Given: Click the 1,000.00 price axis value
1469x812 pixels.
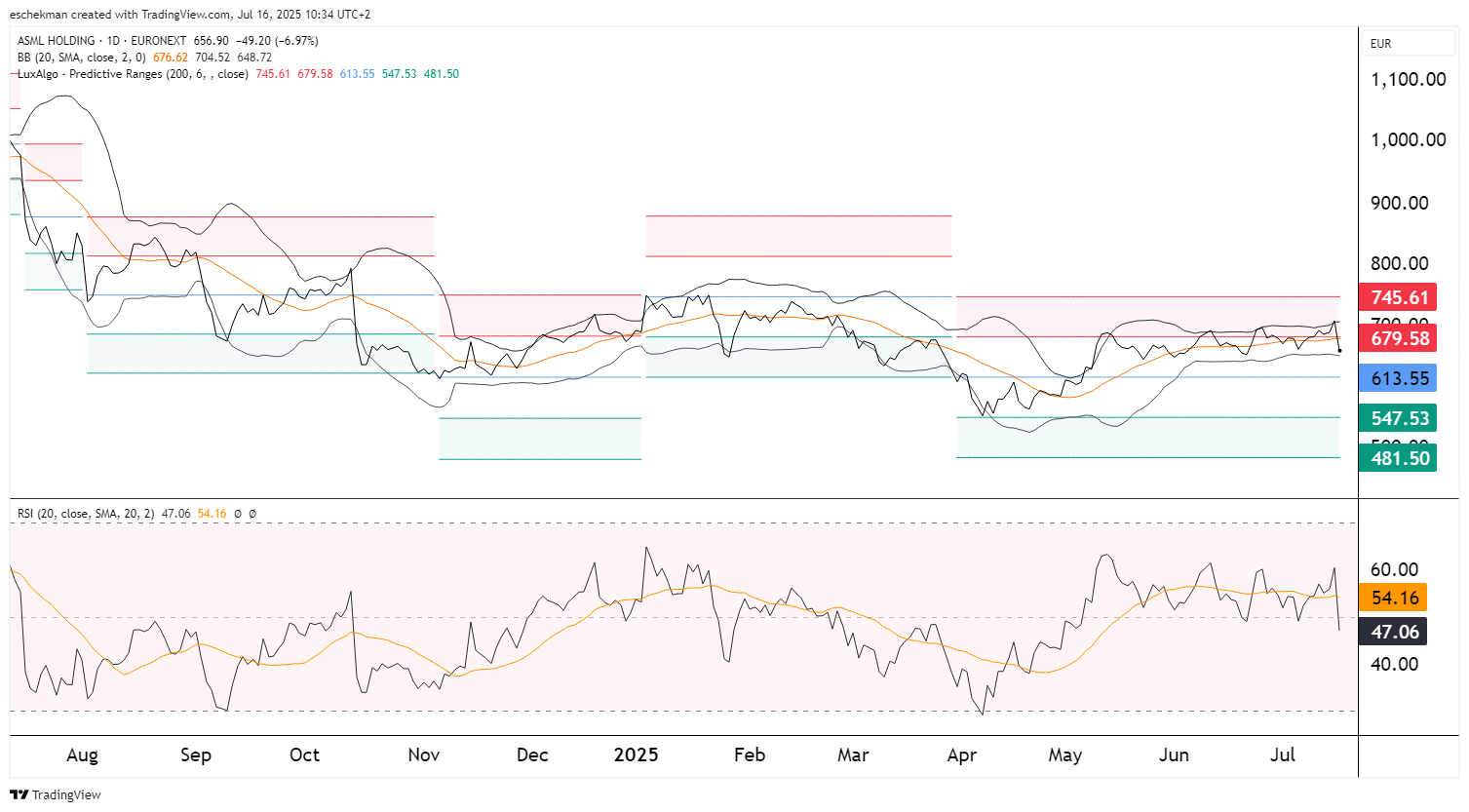Looking at the screenshot, I should [x=1409, y=139].
